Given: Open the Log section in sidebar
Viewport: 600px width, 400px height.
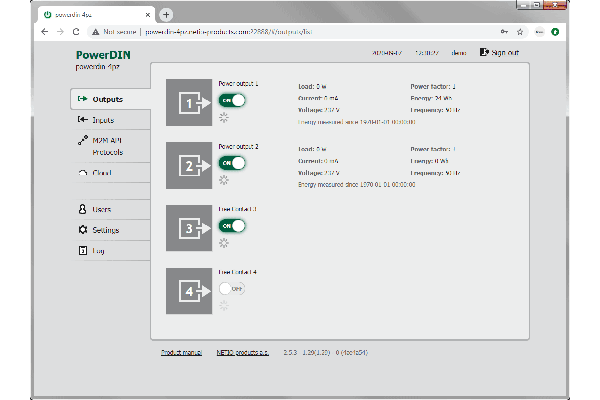Looking at the screenshot, I should click(111, 251).
